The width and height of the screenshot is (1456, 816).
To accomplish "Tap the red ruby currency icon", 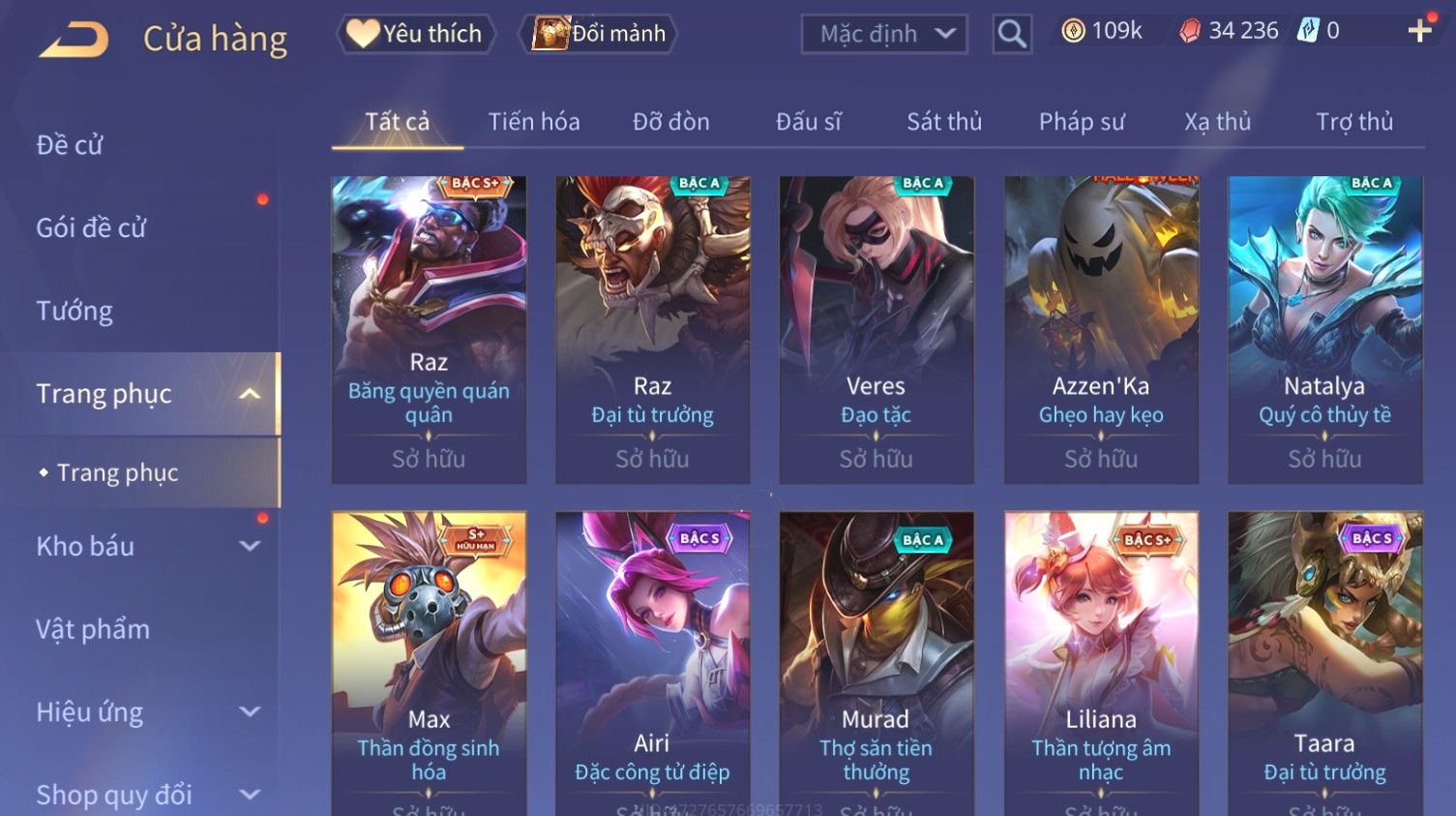I will 1190,32.
